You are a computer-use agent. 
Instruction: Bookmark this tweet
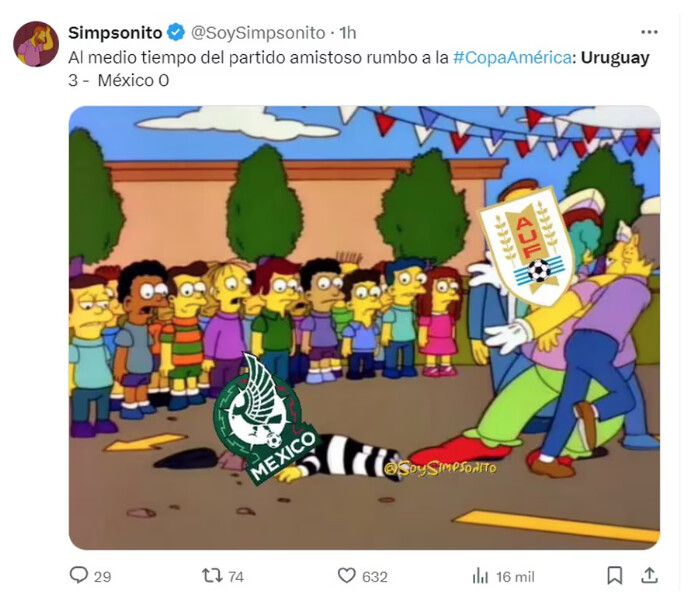[615, 576]
